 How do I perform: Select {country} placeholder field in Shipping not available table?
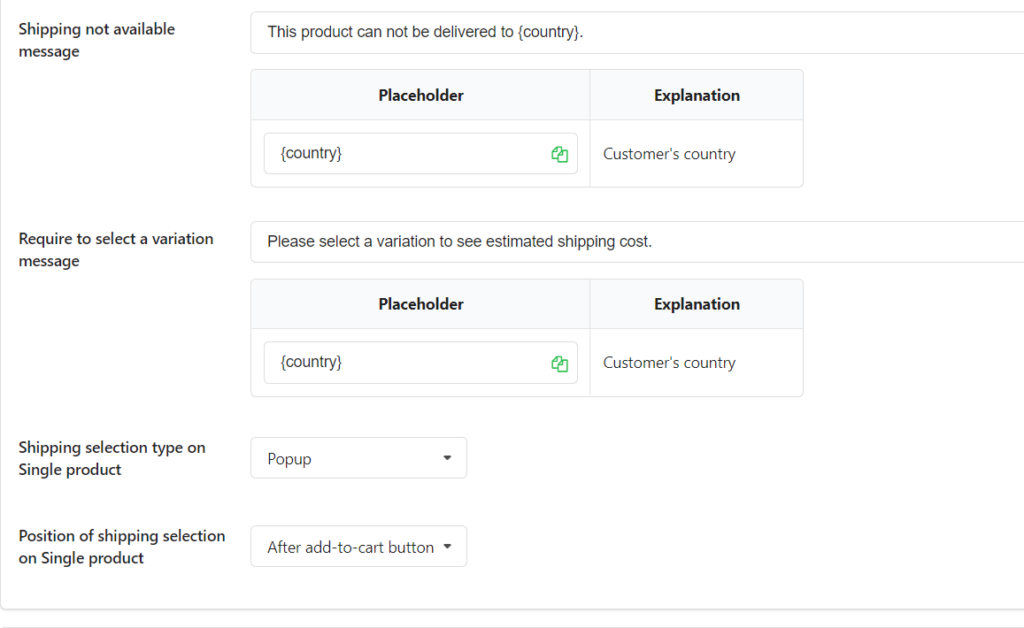[x=421, y=153]
